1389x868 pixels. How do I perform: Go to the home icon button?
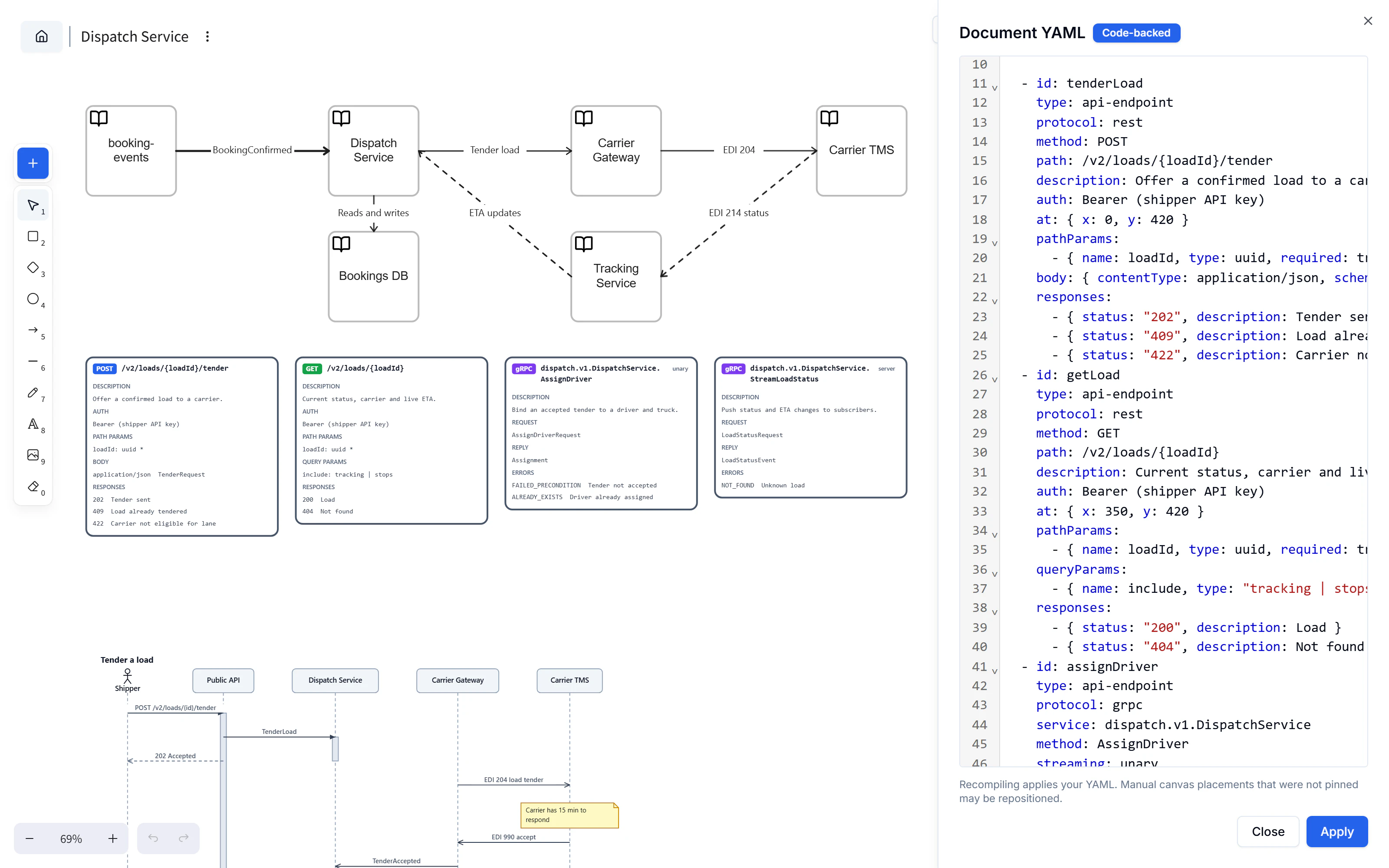41,37
